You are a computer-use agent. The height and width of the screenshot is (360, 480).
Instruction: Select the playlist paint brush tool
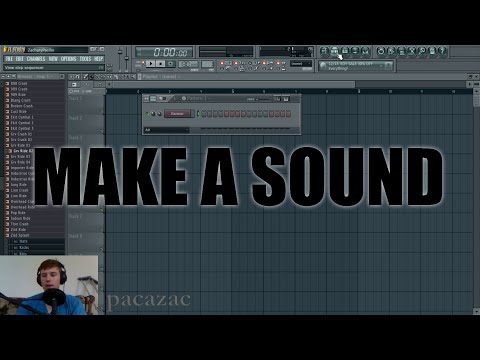pyautogui.click(x=91, y=77)
